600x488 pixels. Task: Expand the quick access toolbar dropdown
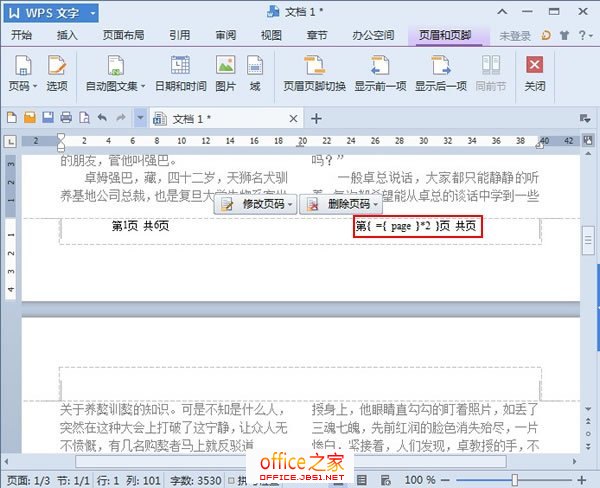tap(140, 118)
